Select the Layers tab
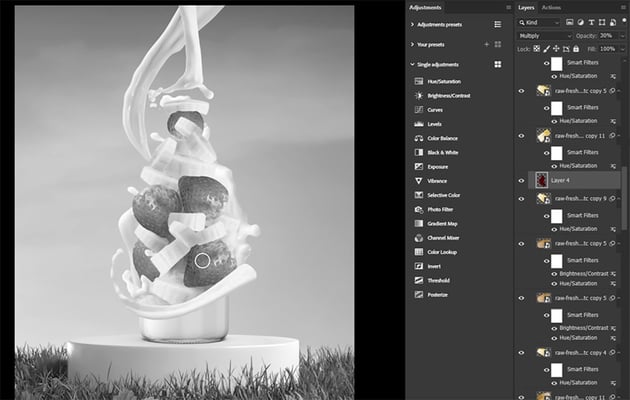Image resolution: width=630 pixels, height=400 pixels. (x=526, y=7)
